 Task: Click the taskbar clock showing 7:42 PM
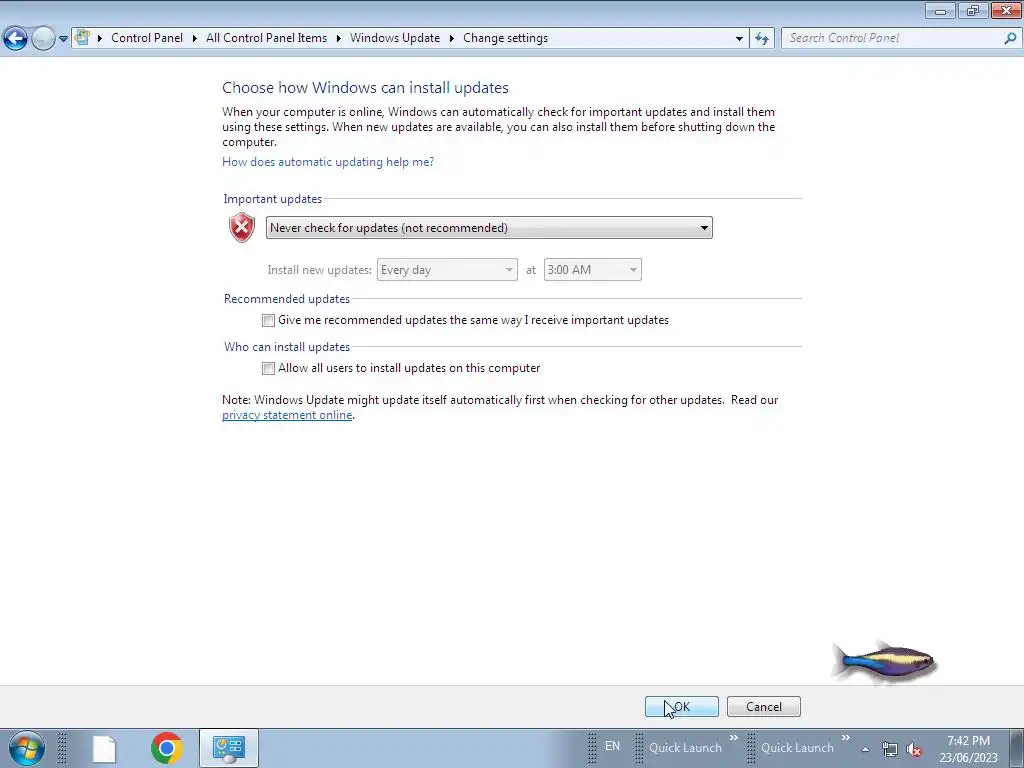[x=968, y=749]
